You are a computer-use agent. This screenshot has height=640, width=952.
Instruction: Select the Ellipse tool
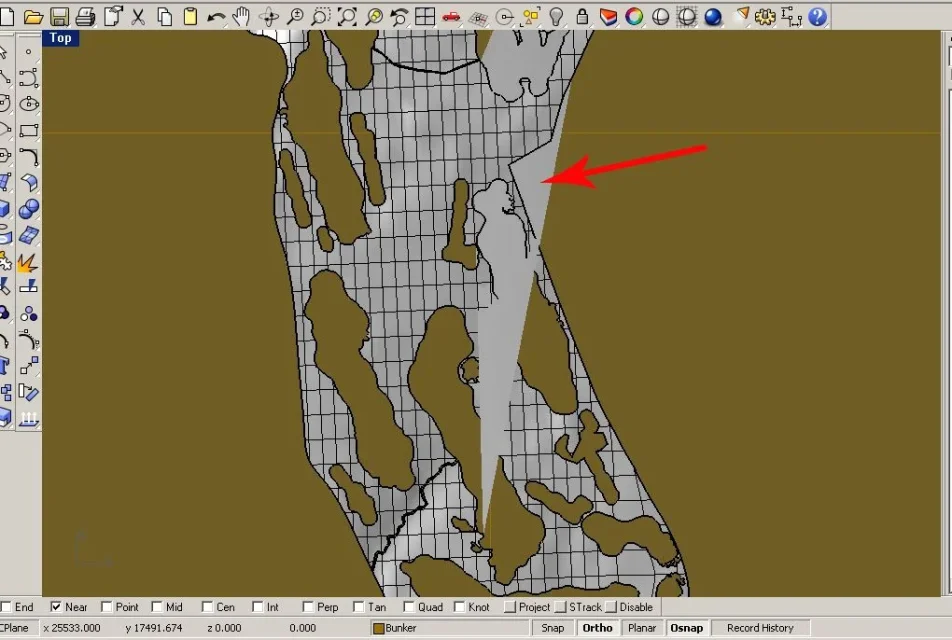click(29, 104)
